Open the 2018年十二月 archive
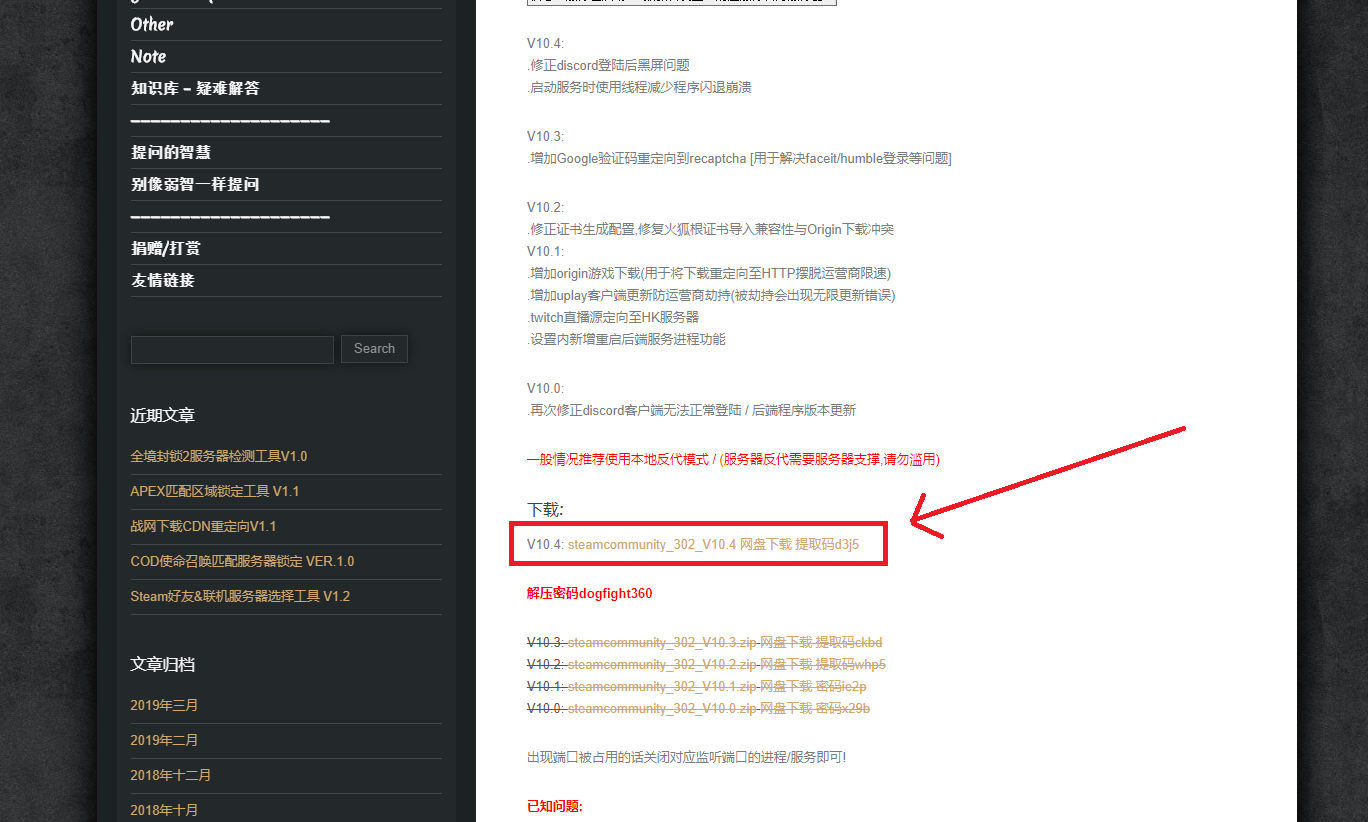 click(x=170, y=775)
